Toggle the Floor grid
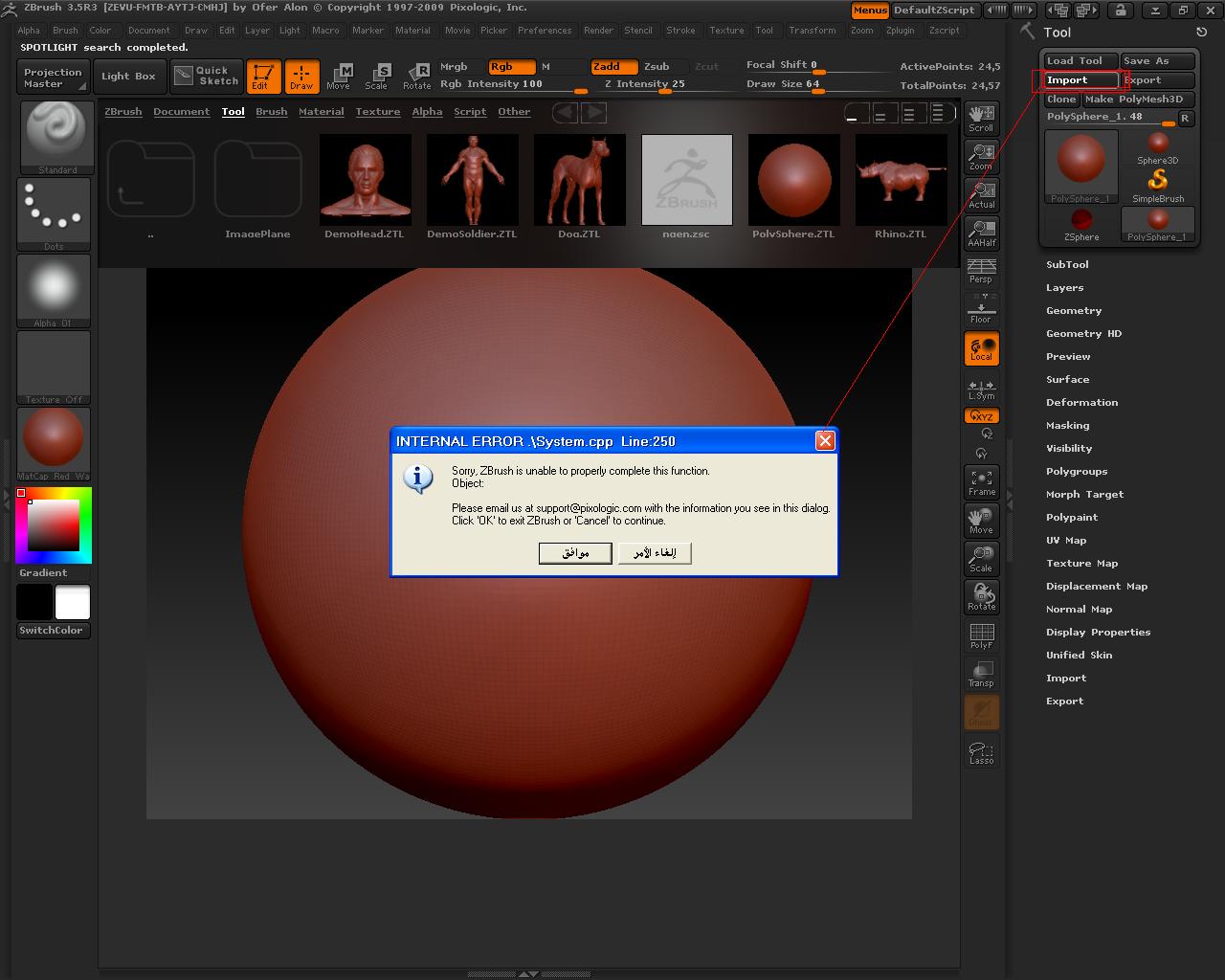The height and width of the screenshot is (980, 1225). [981, 309]
